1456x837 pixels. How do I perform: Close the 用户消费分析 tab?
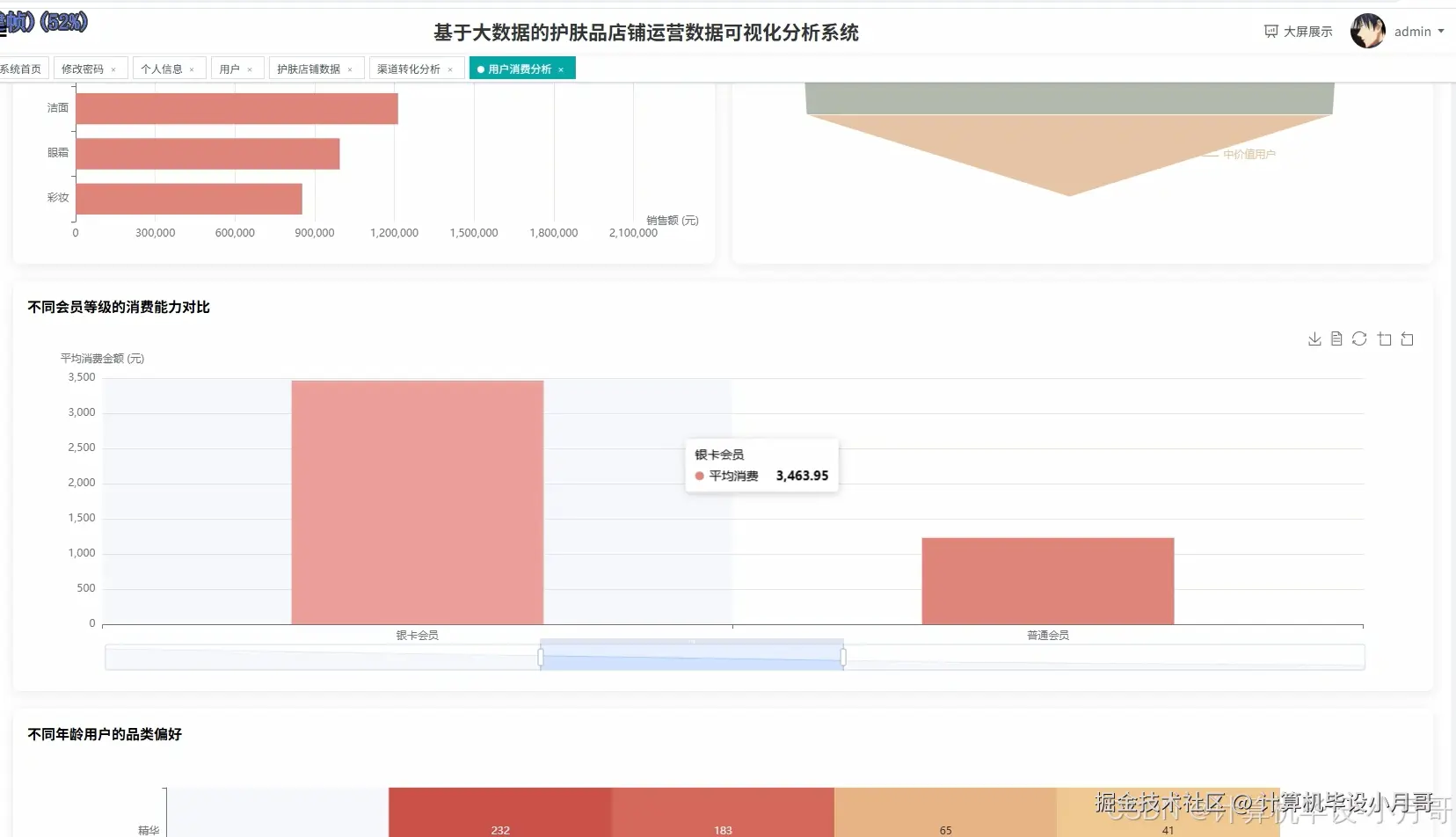(x=561, y=68)
